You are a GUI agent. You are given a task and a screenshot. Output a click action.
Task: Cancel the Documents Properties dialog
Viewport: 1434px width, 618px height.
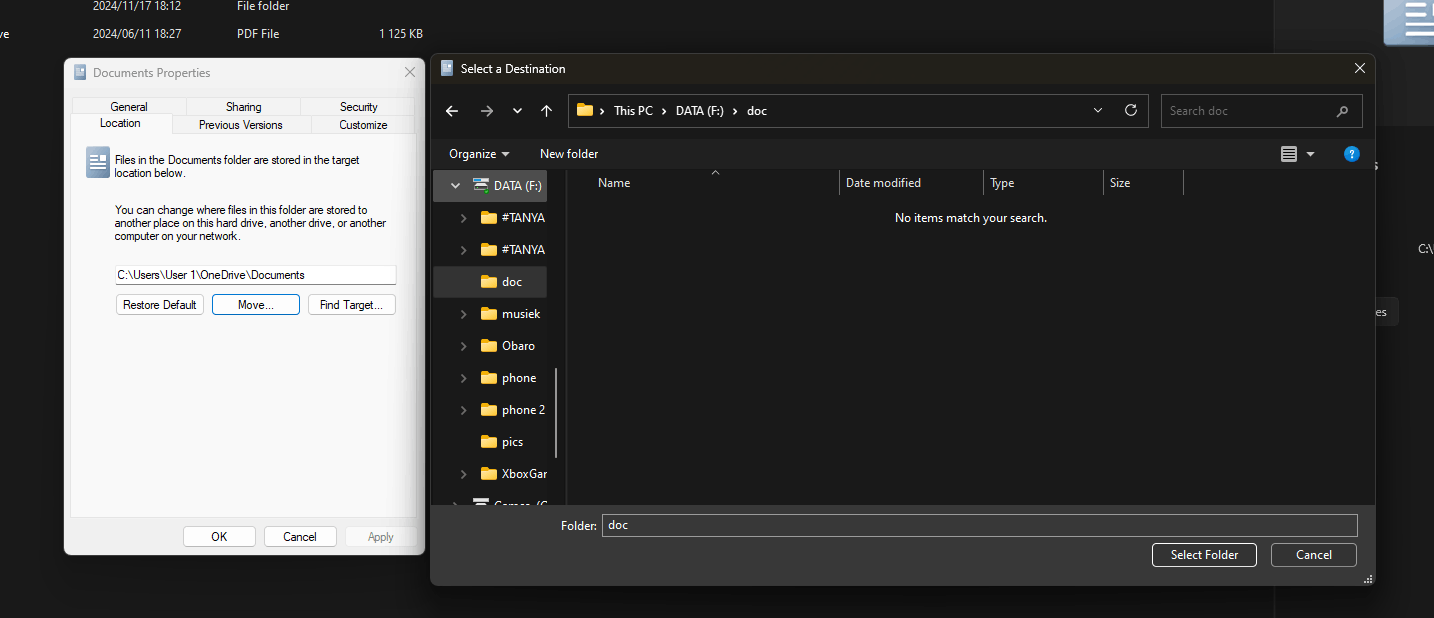pyautogui.click(x=300, y=537)
